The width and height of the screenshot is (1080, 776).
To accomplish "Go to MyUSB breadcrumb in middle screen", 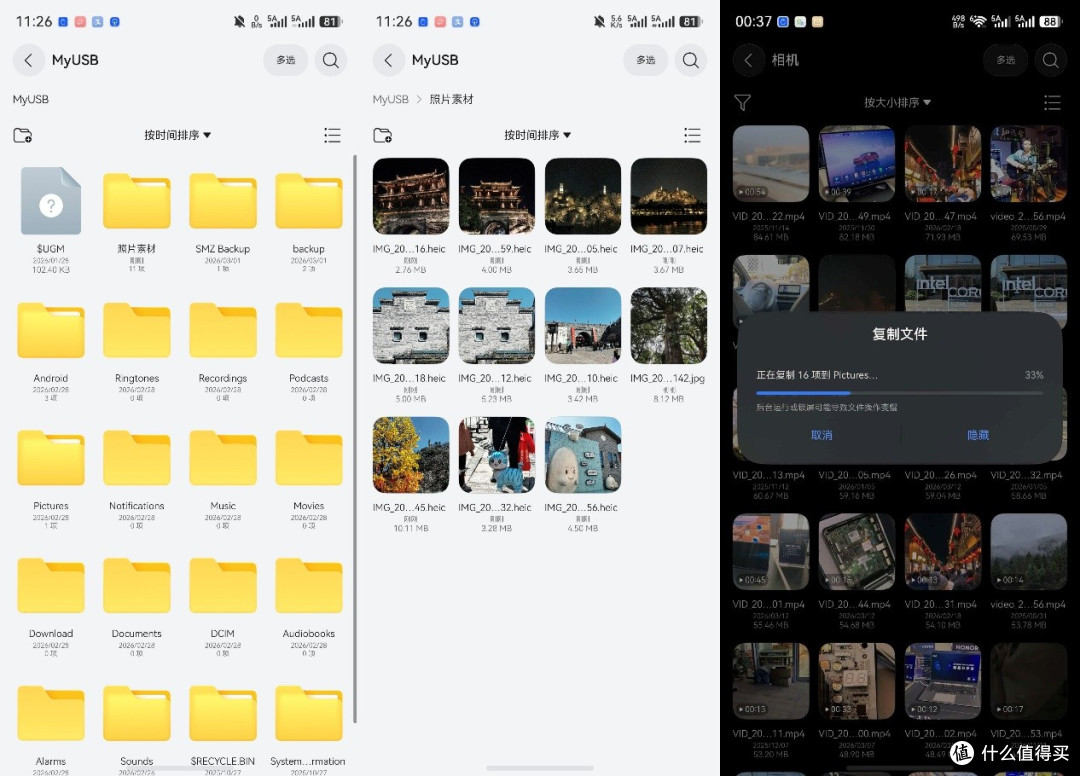I will [x=391, y=99].
